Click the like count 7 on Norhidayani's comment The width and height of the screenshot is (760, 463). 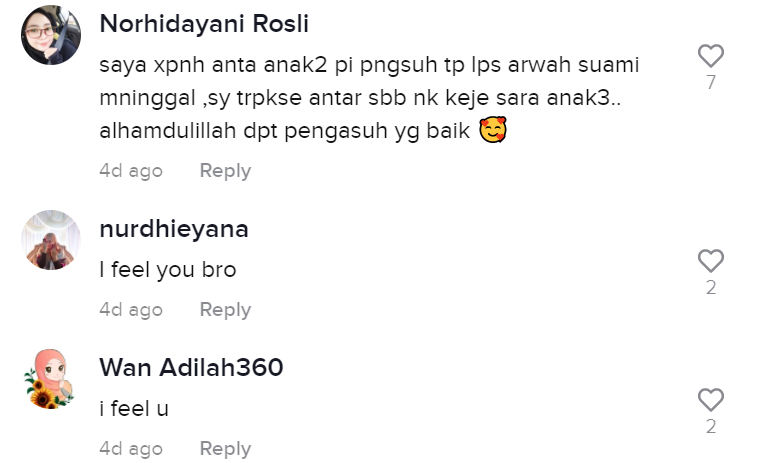pos(711,82)
